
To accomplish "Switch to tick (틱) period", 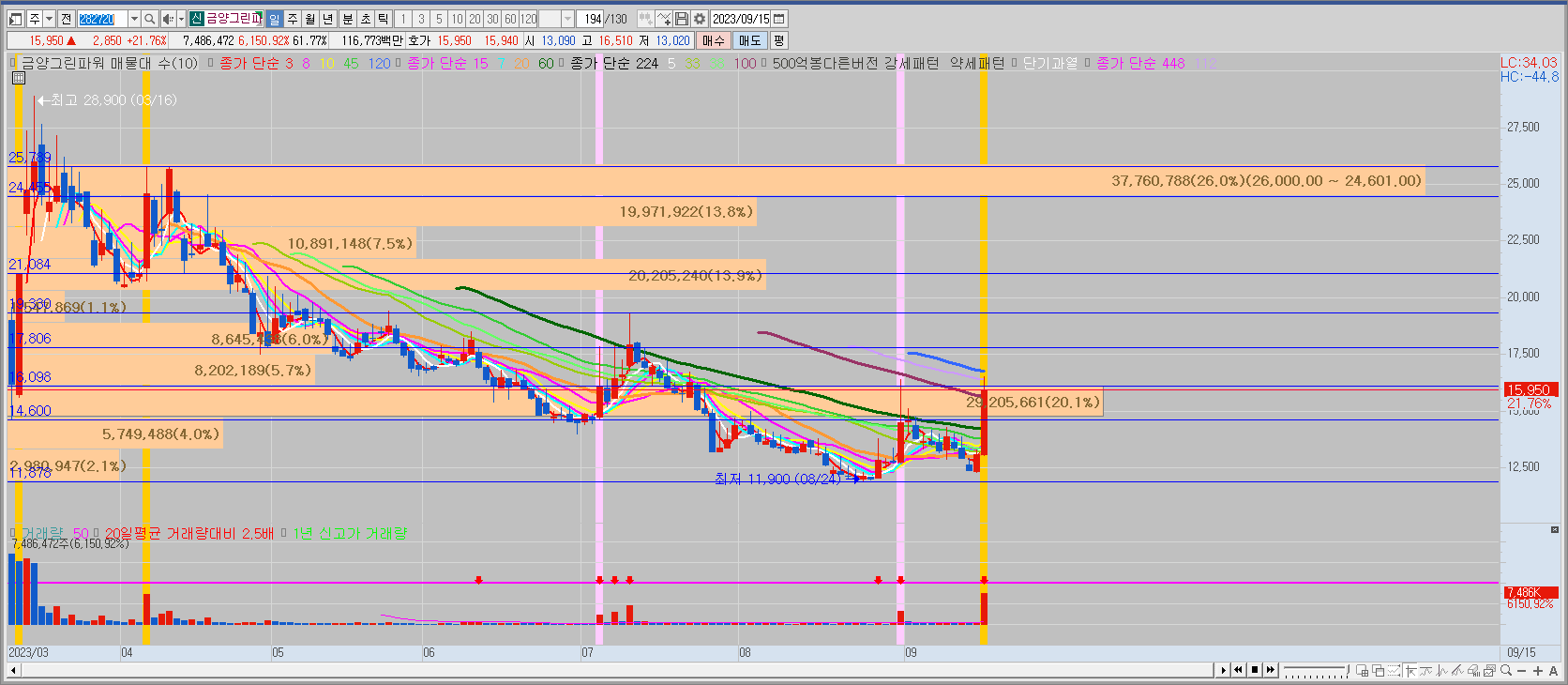I will click(383, 19).
